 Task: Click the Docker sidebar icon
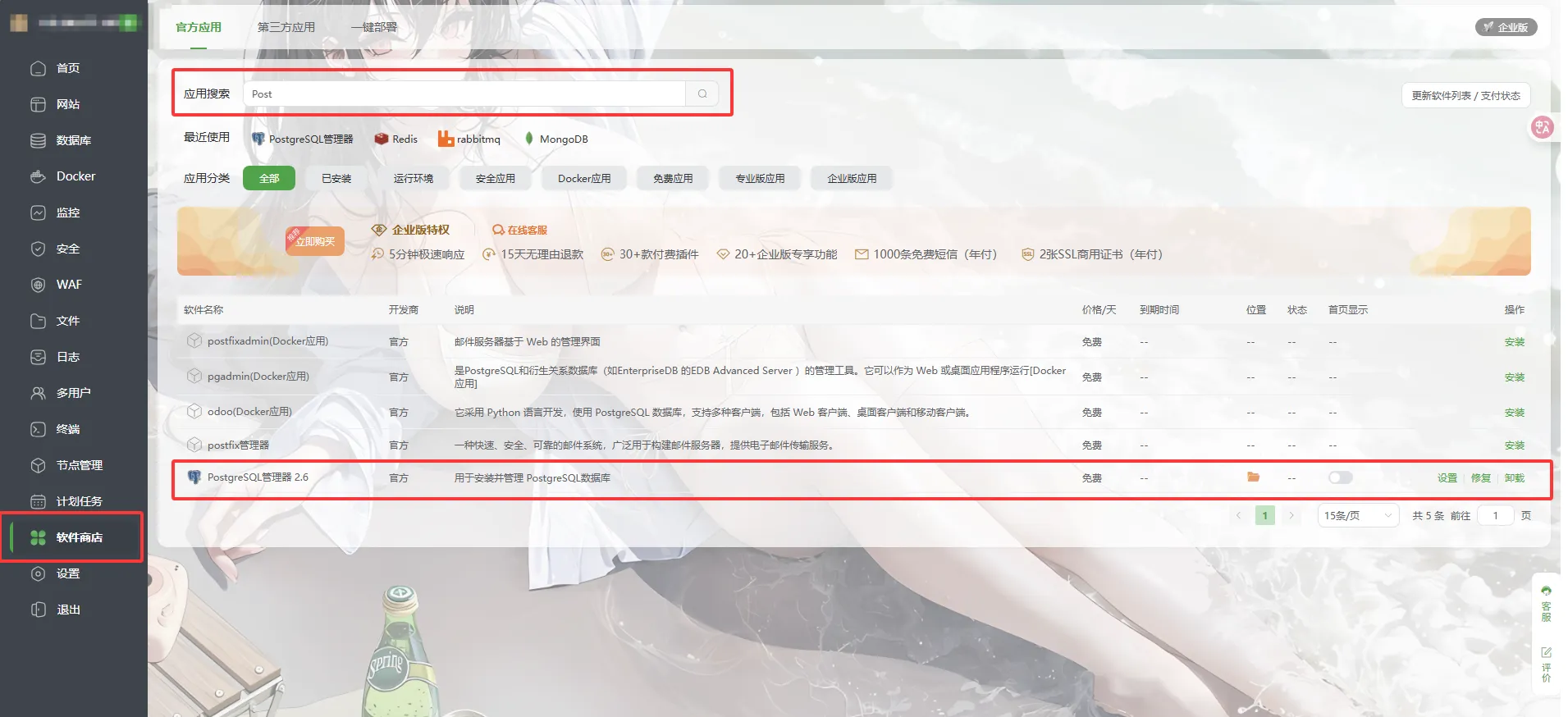(38, 176)
